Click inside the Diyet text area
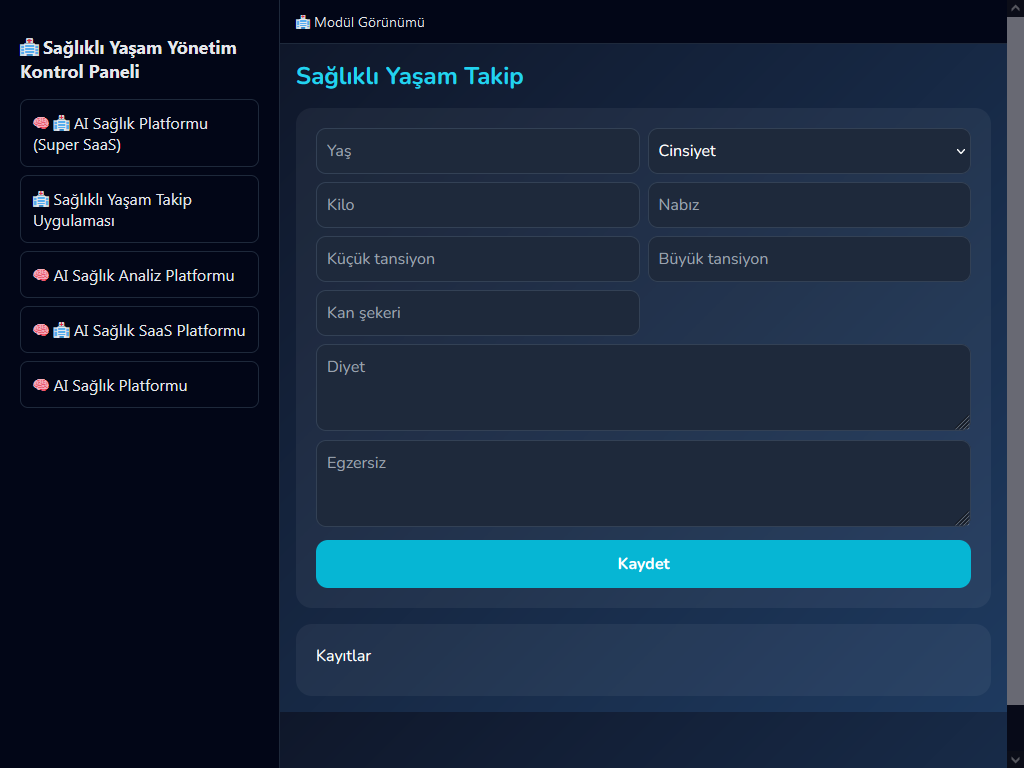1024x768 pixels. pyautogui.click(x=643, y=387)
